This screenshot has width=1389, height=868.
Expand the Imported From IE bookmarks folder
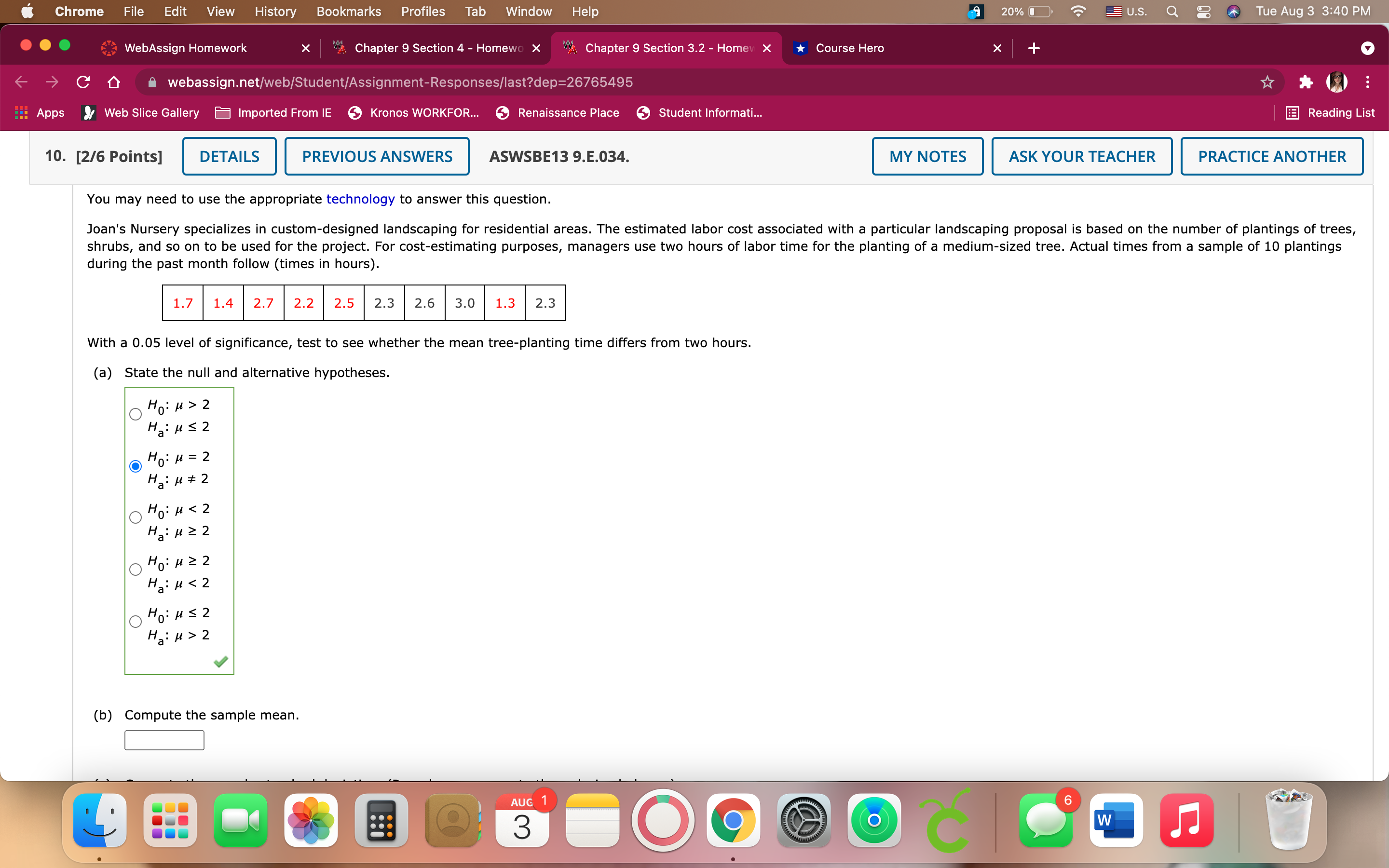pyautogui.click(x=273, y=112)
